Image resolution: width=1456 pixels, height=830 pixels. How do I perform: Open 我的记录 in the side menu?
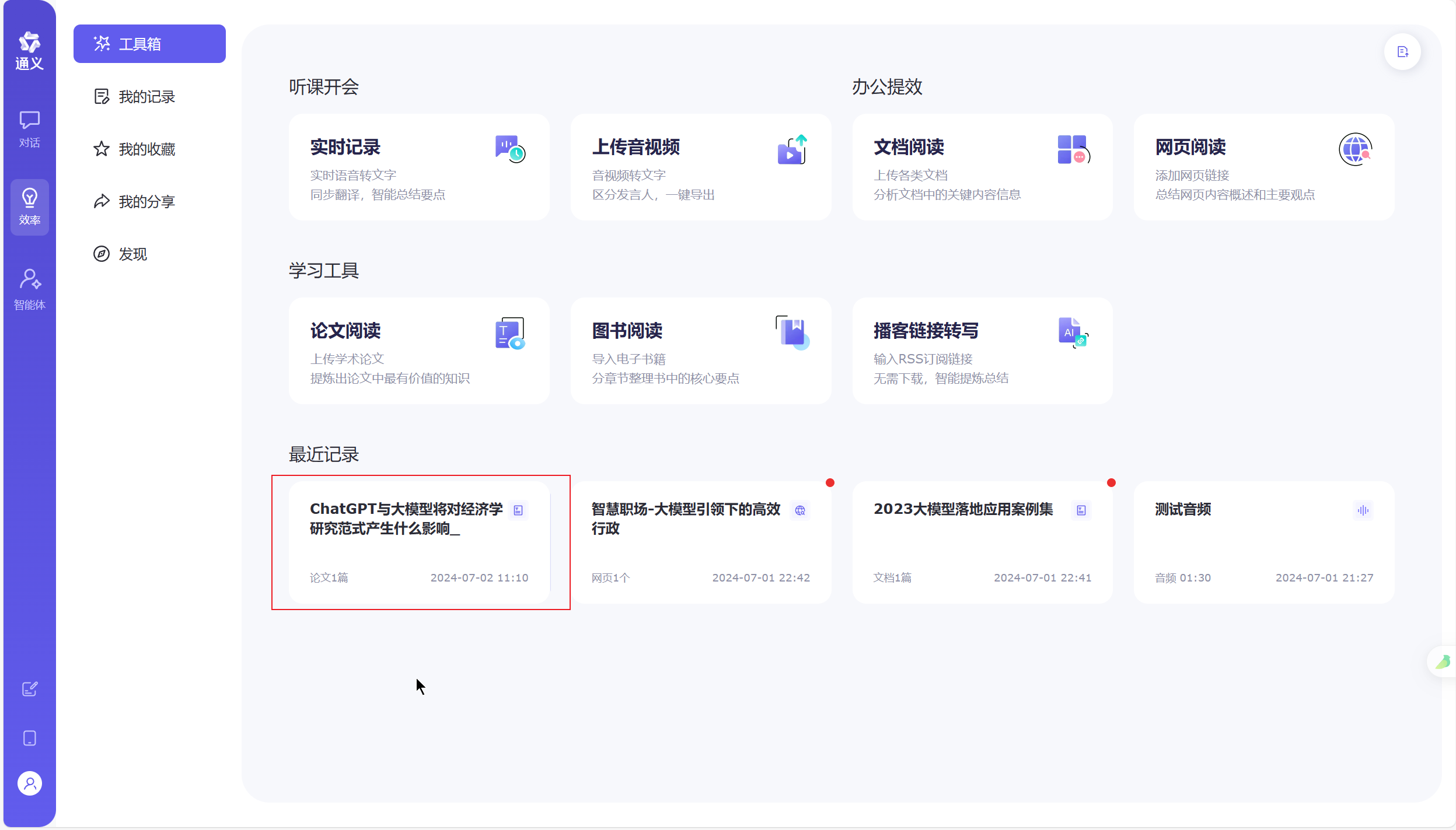[146, 97]
